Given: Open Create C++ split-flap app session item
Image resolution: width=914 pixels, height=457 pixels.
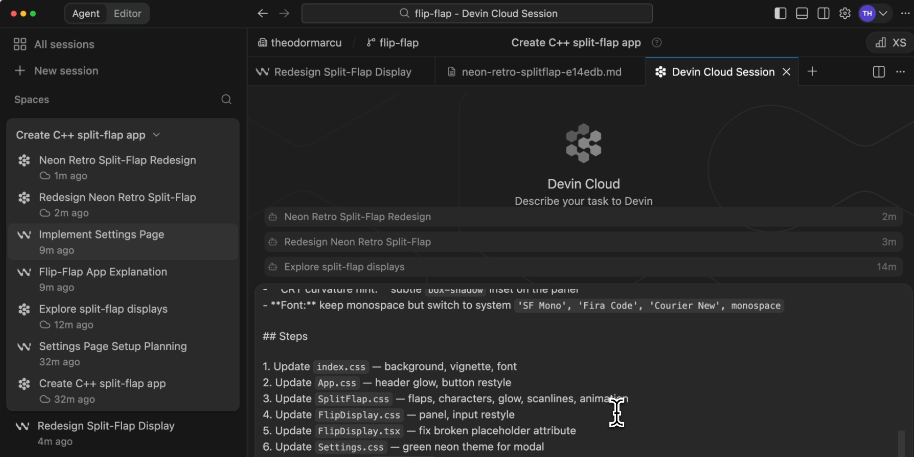Looking at the screenshot, I should [123, 391].
